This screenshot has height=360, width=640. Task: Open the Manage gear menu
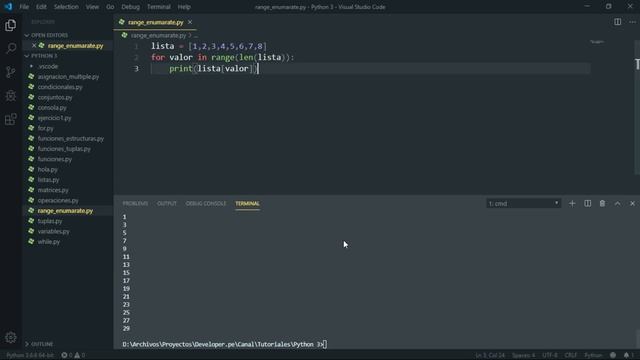click(11, 337)
